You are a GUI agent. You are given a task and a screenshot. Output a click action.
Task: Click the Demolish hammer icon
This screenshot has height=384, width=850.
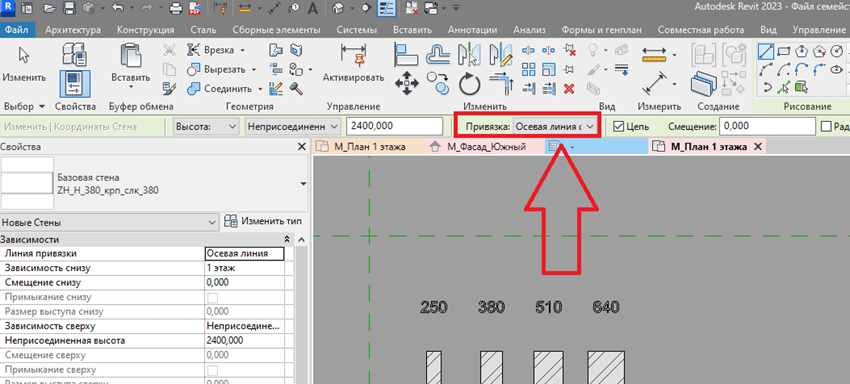pos(295,87)
